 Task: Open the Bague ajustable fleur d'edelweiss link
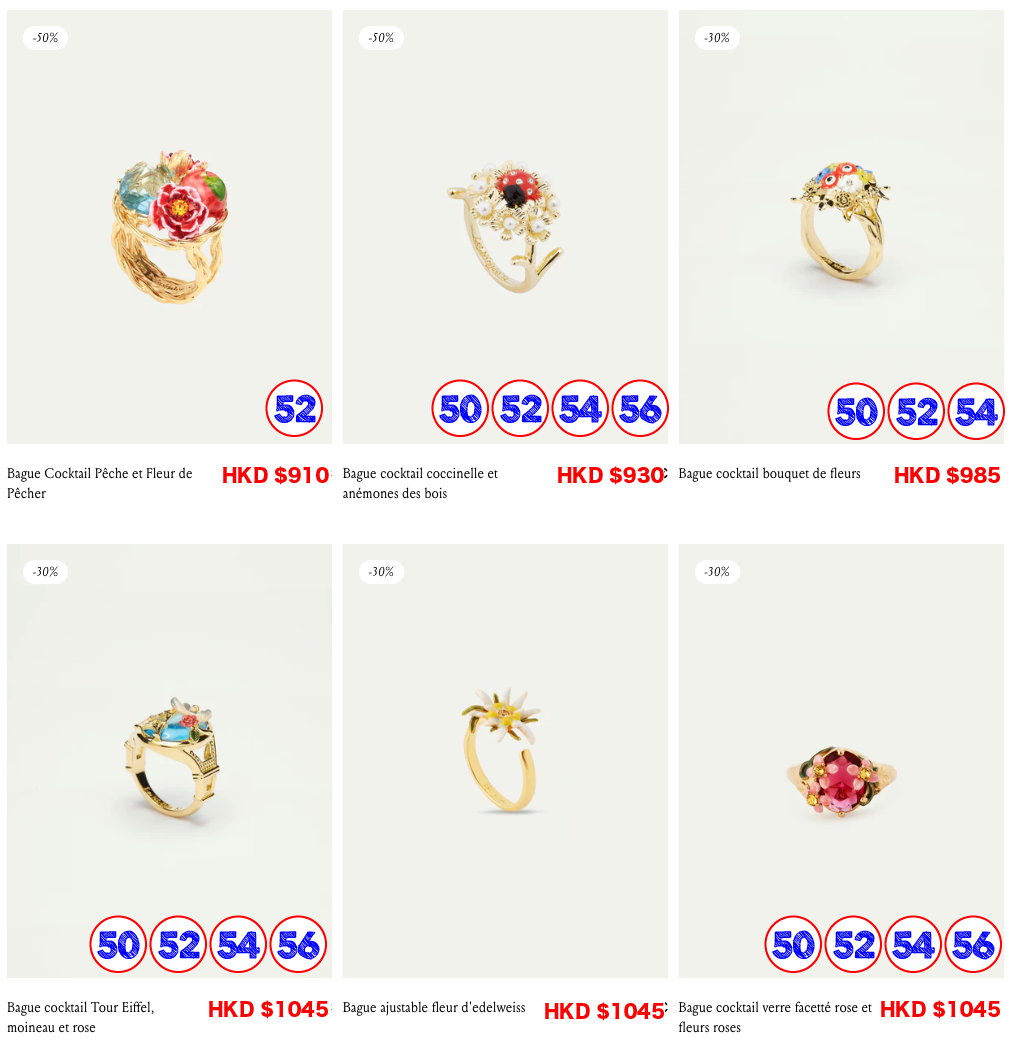pyautogui.click(x=434, y=1007)
